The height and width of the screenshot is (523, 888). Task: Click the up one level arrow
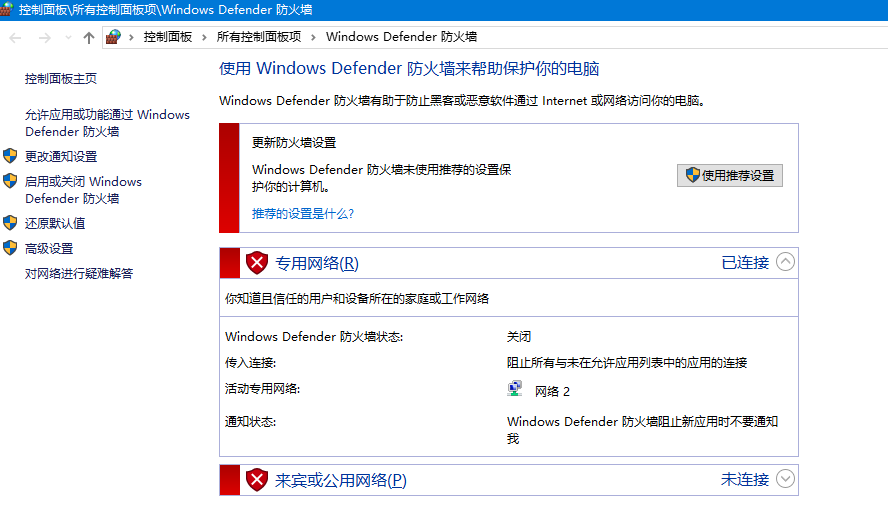pos(89,37)
